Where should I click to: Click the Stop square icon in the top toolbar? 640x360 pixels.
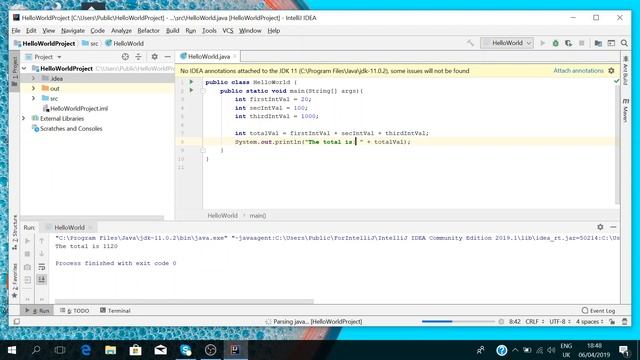[582, 43]
